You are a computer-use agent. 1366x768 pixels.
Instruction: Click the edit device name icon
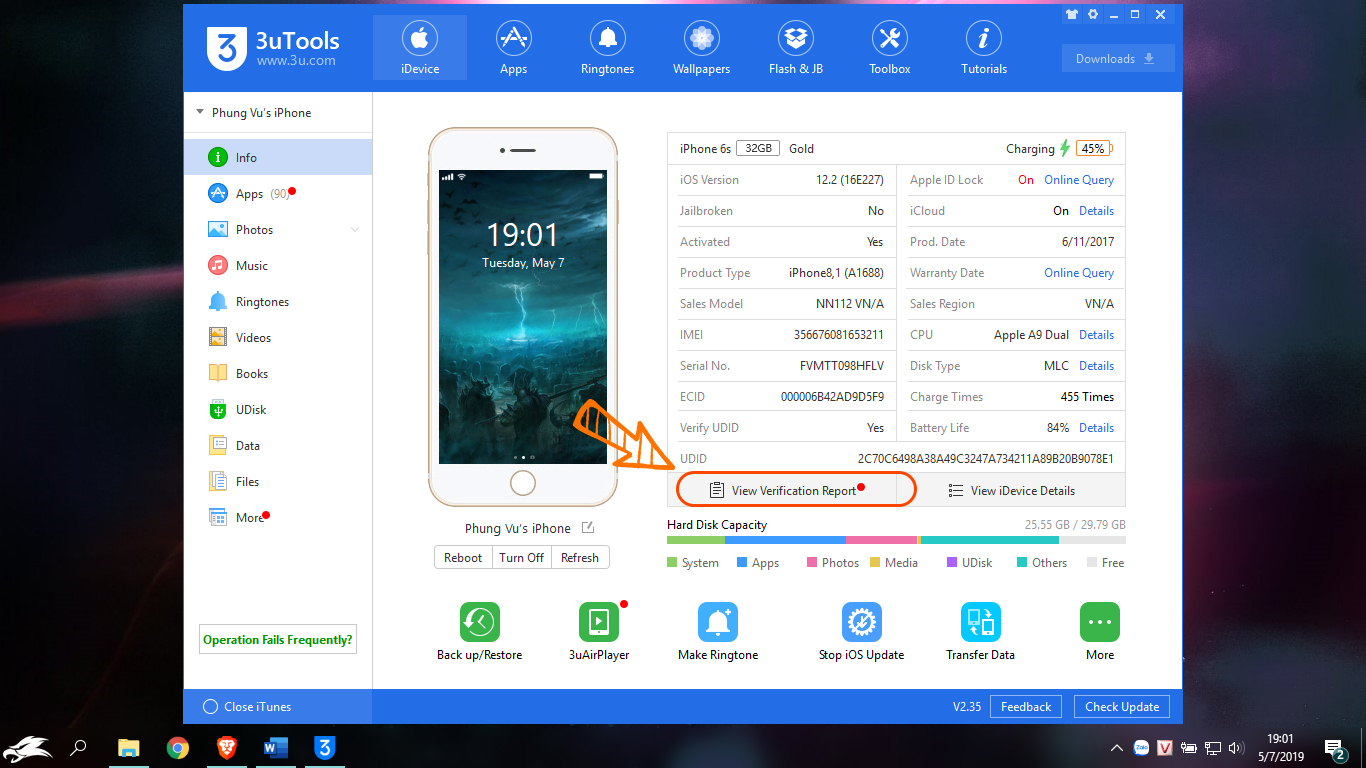[588, 528]
